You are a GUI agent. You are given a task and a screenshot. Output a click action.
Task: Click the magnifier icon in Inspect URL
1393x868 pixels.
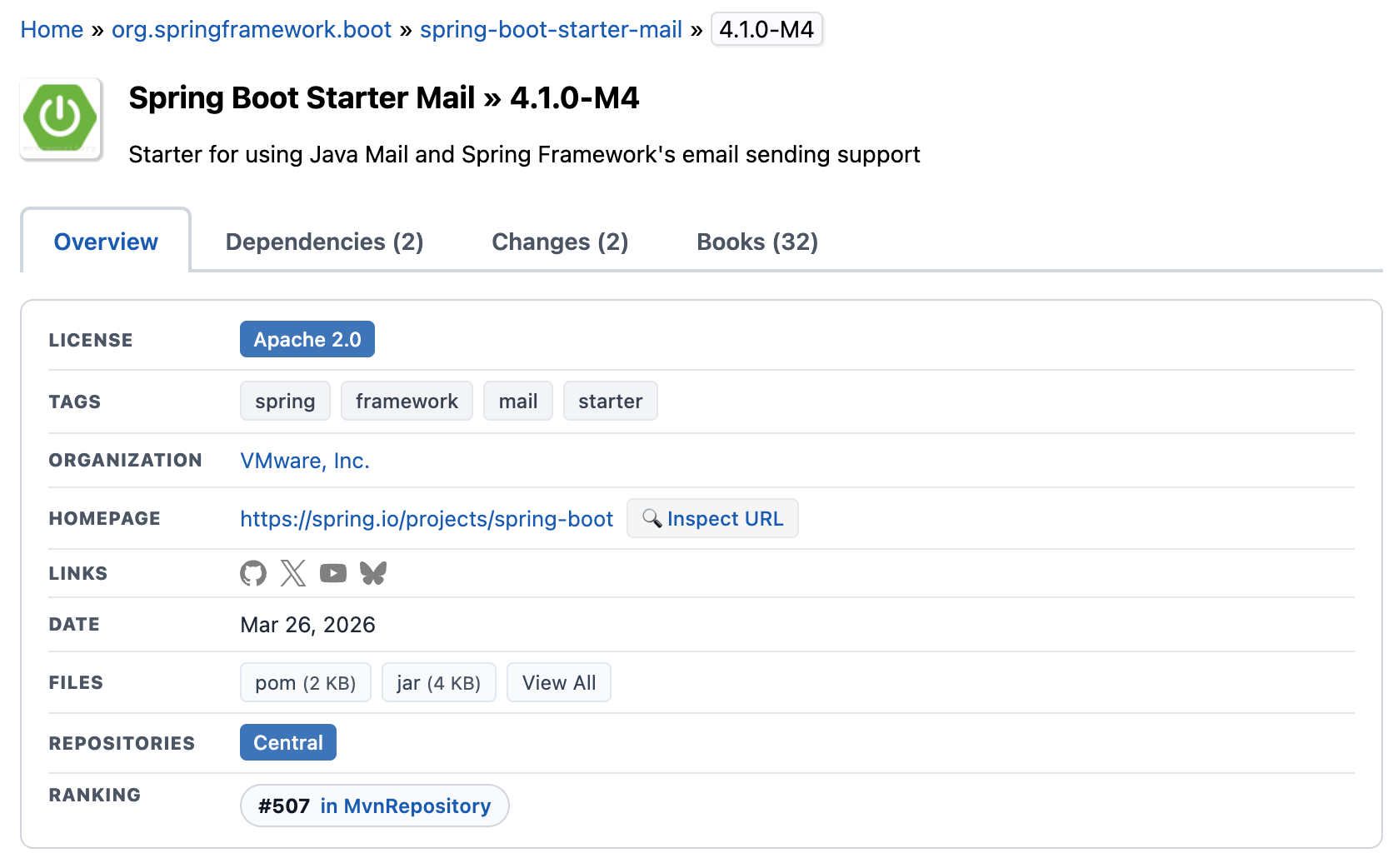pos(652,518)
